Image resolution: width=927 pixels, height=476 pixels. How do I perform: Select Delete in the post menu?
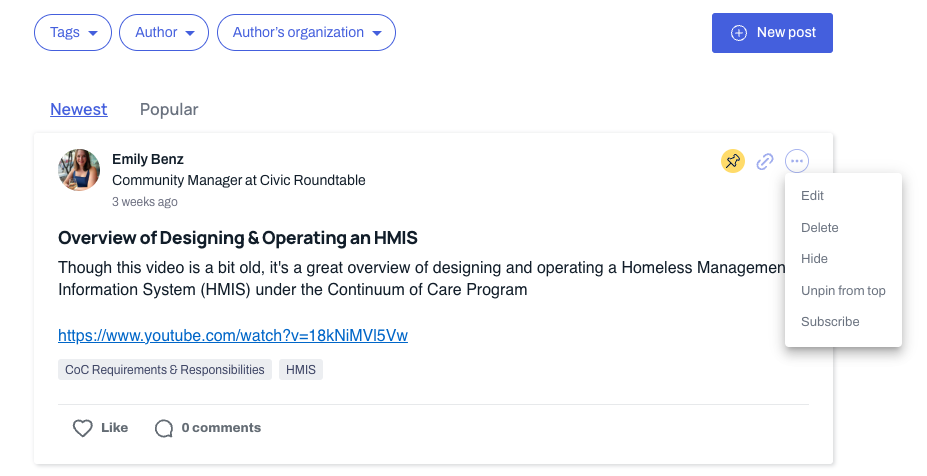point(819,228)
